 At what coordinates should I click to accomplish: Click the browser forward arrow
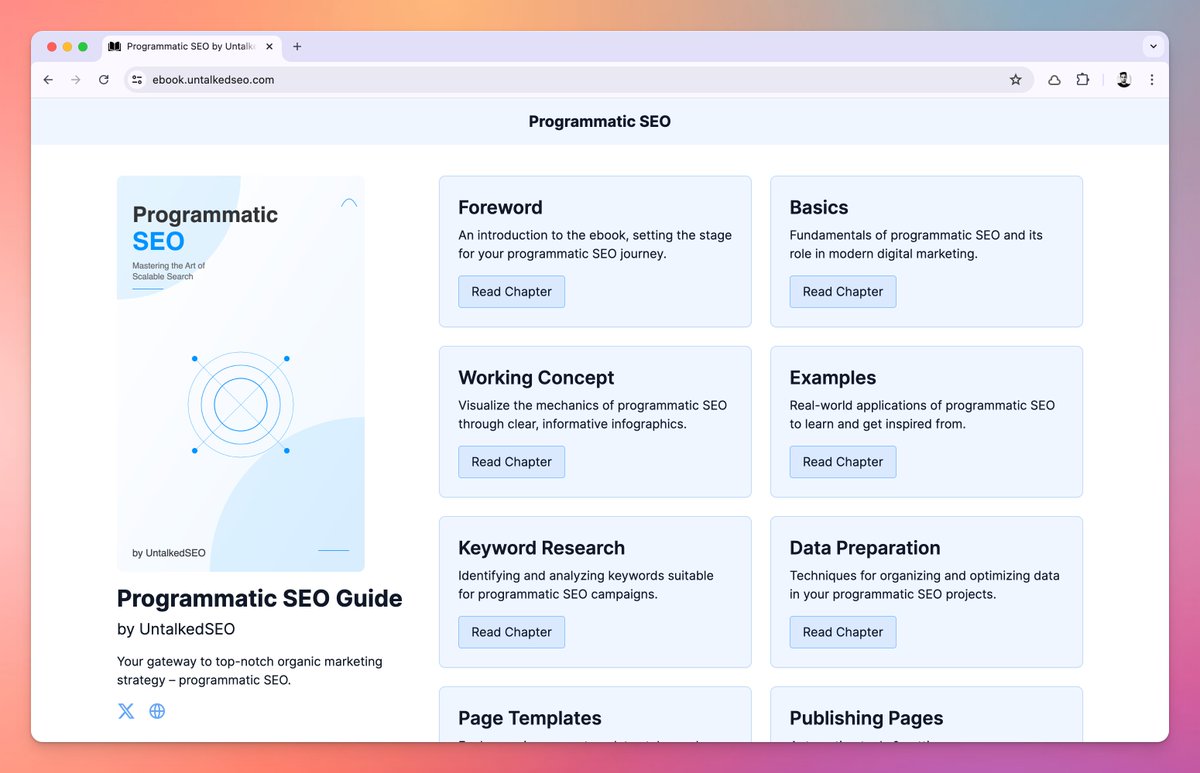[x=75, y=80]
